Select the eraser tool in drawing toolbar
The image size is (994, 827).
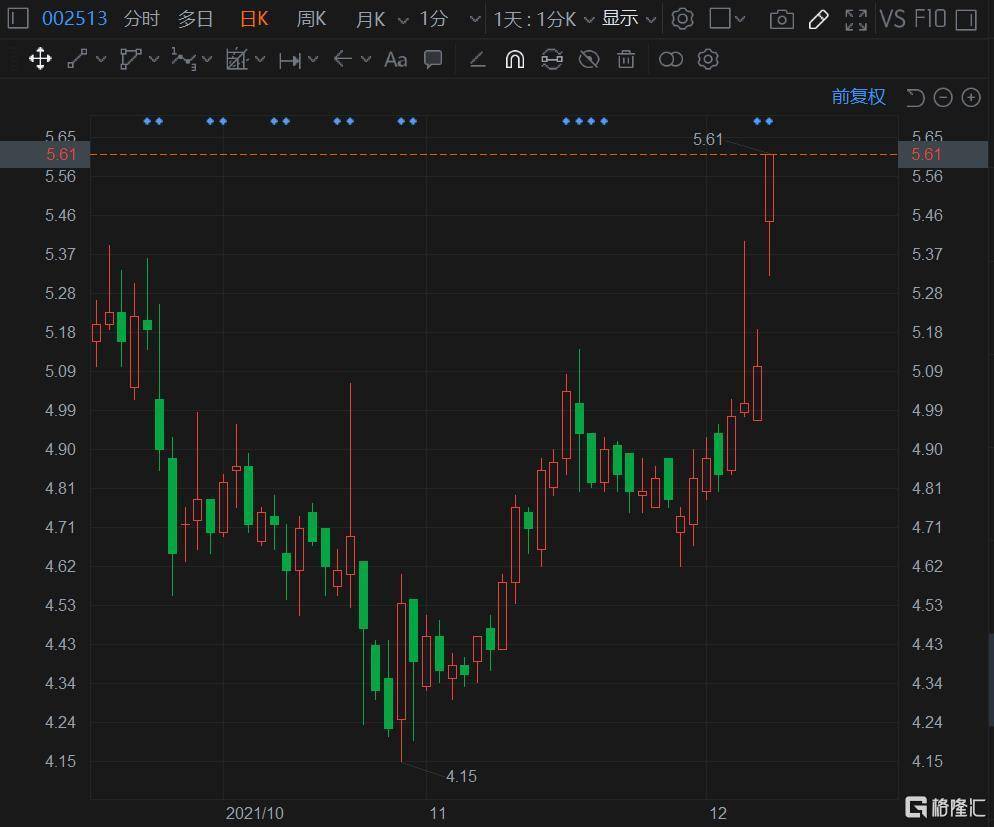coord(477,60)
